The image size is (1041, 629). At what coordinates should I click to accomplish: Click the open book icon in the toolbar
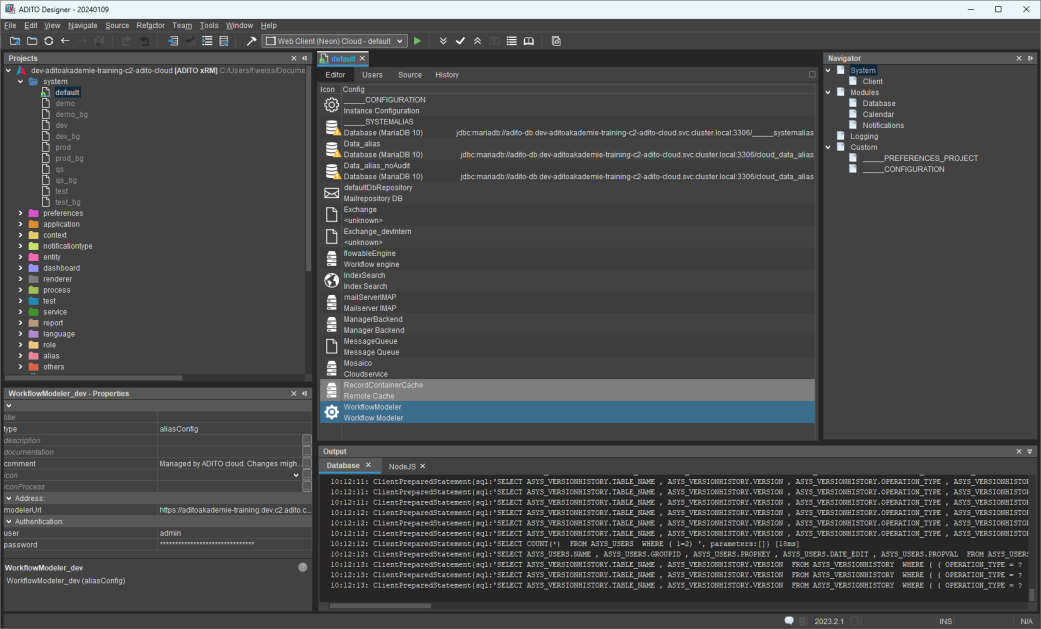click(529, 41)
